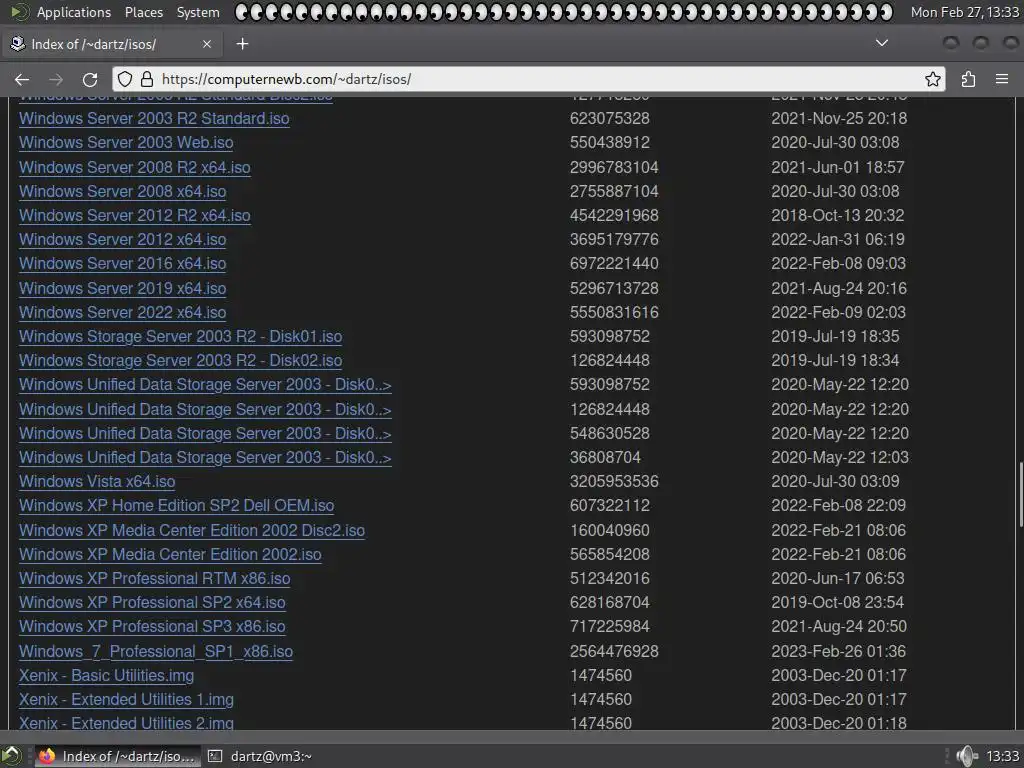Screen dimensions: 1024x768
Task: Open the Places menu
Action: [144, 12]
